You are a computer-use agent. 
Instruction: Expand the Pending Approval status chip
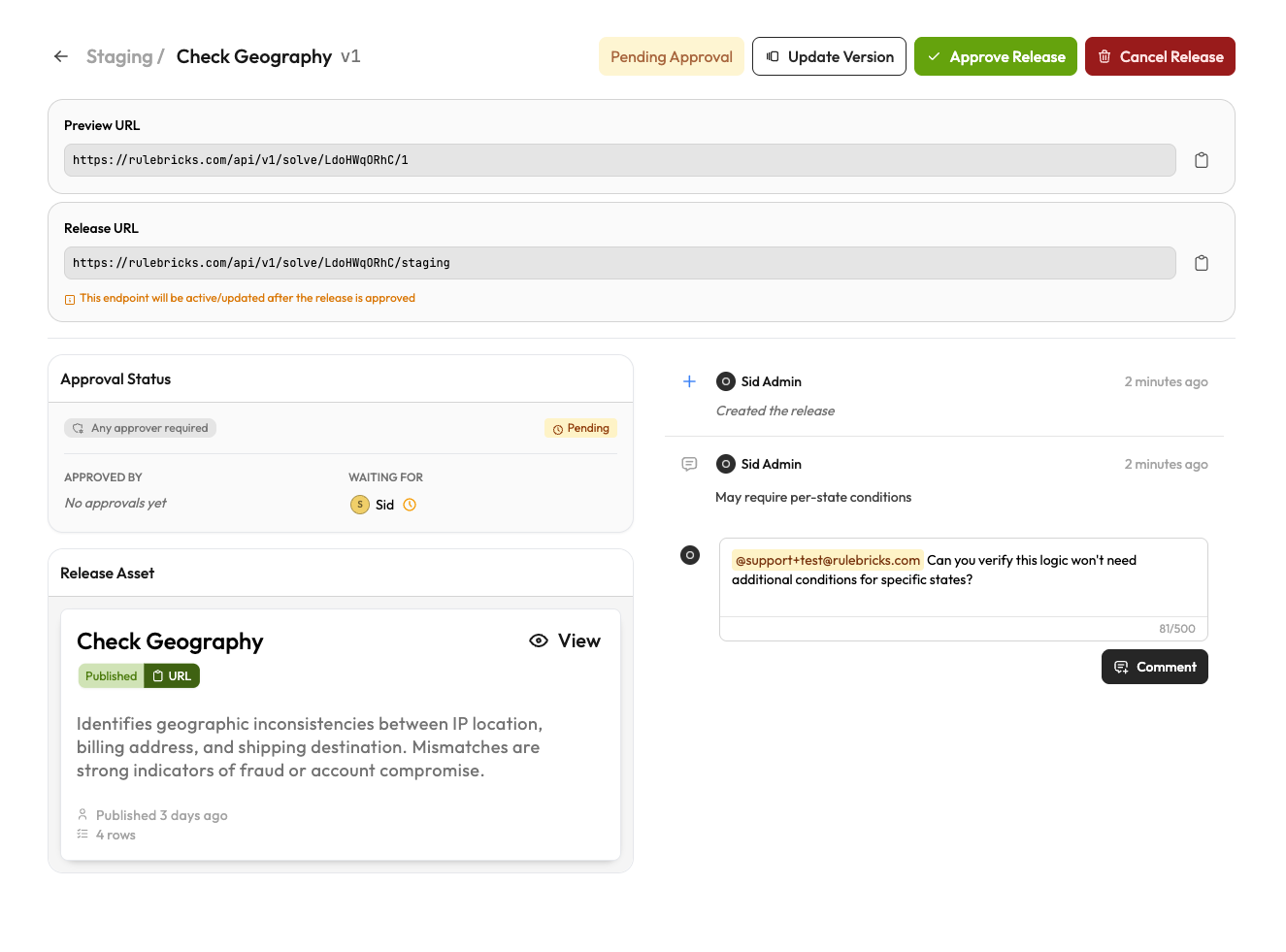pyautogui.click(x=671, y=56)
